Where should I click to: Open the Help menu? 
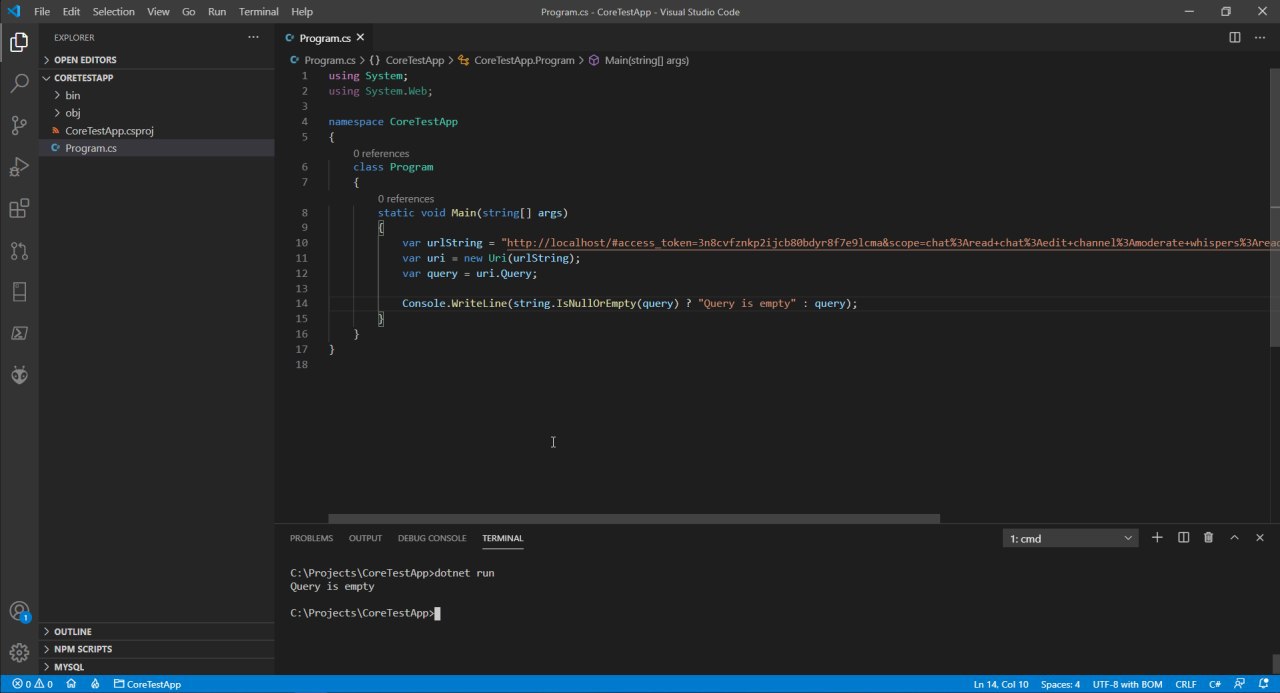[x=302, y=12]
